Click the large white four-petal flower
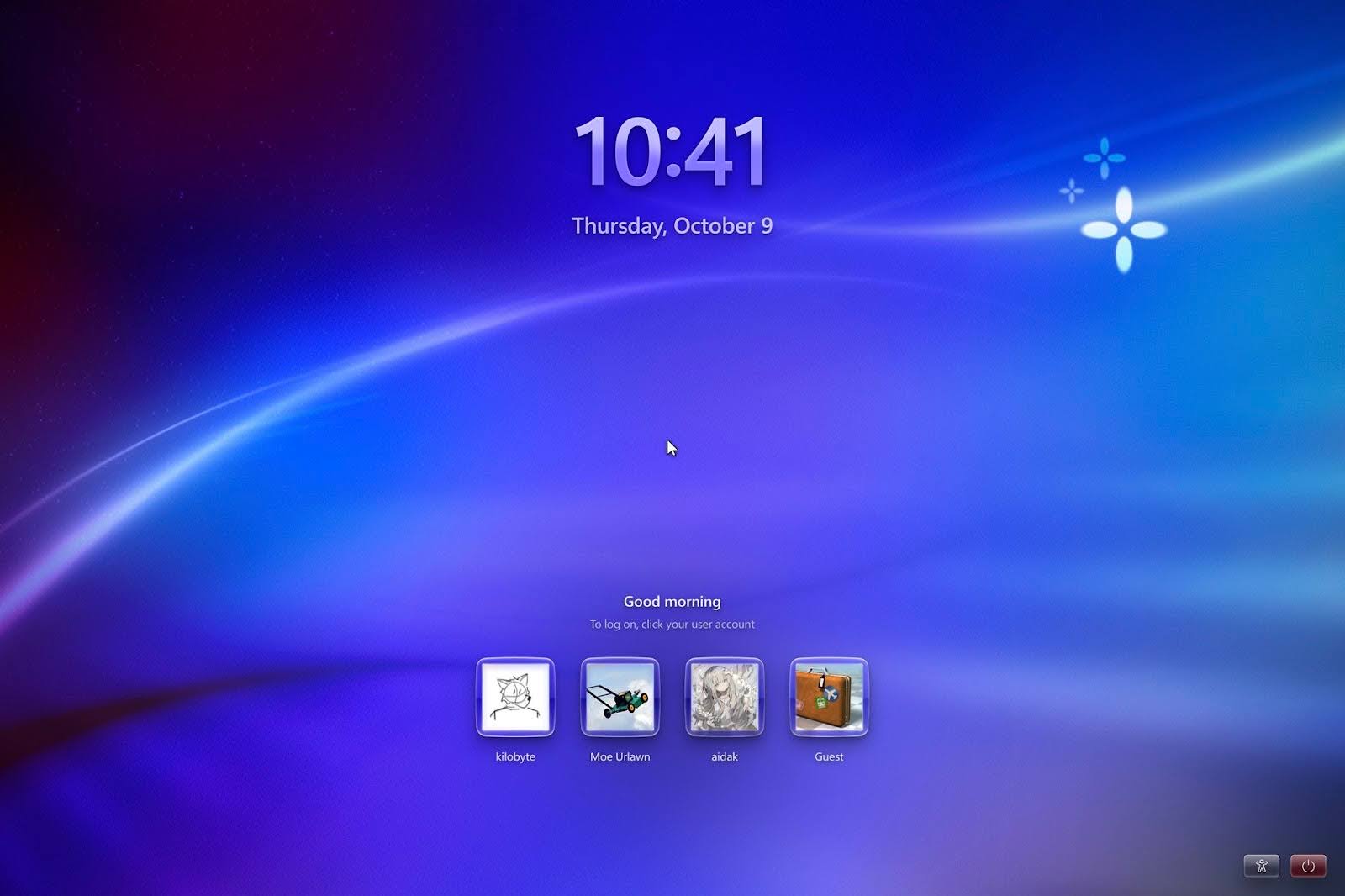 coord(1124,229)
